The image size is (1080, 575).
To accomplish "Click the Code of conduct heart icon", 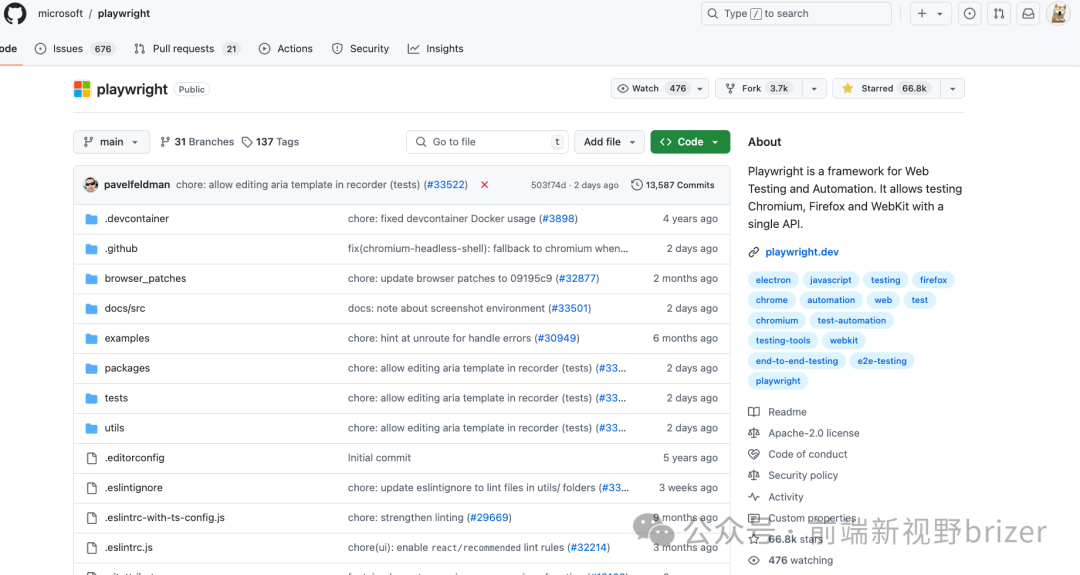I will [x=754, y=454].
